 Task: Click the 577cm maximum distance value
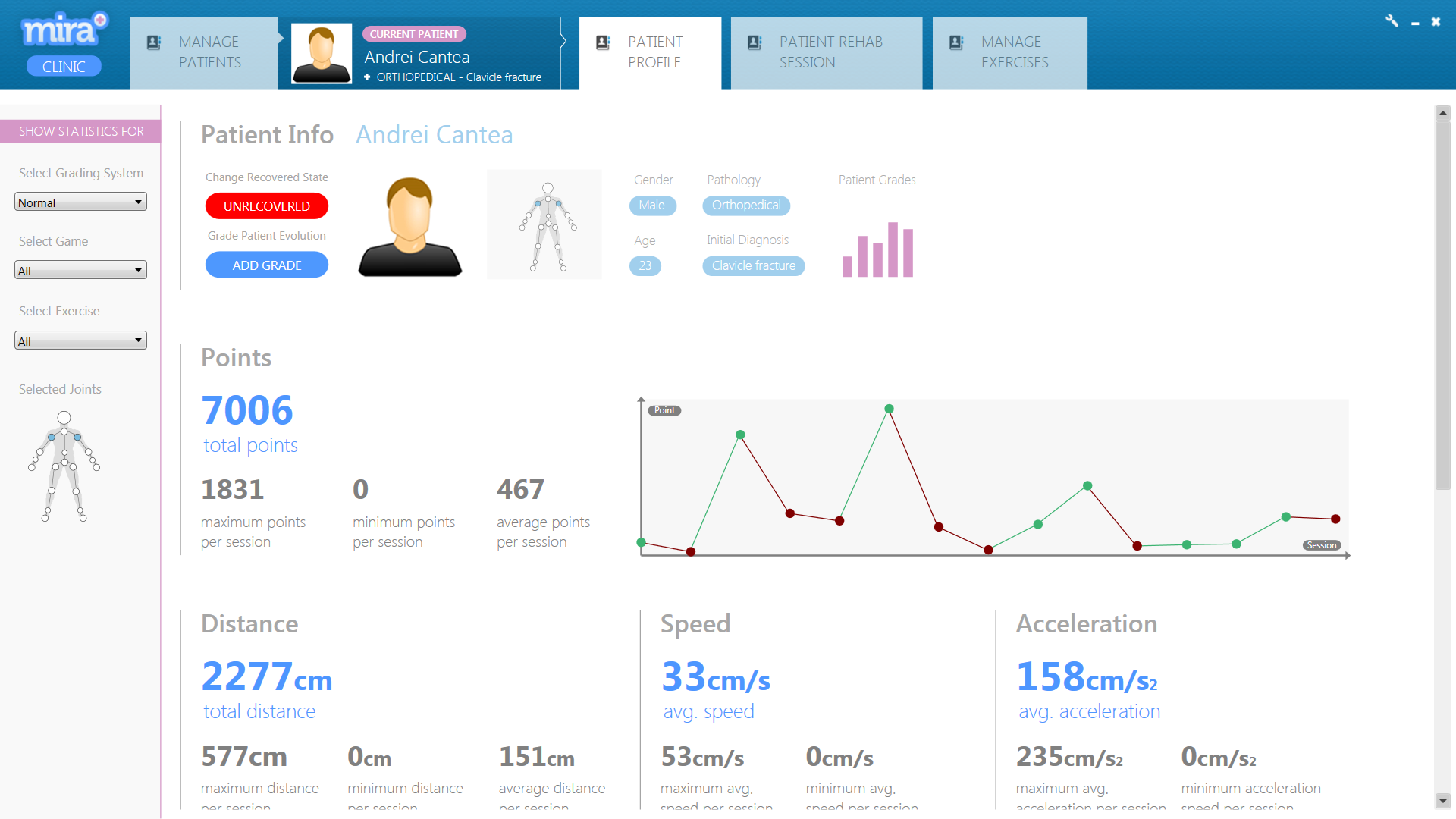[x=244, y=757]
